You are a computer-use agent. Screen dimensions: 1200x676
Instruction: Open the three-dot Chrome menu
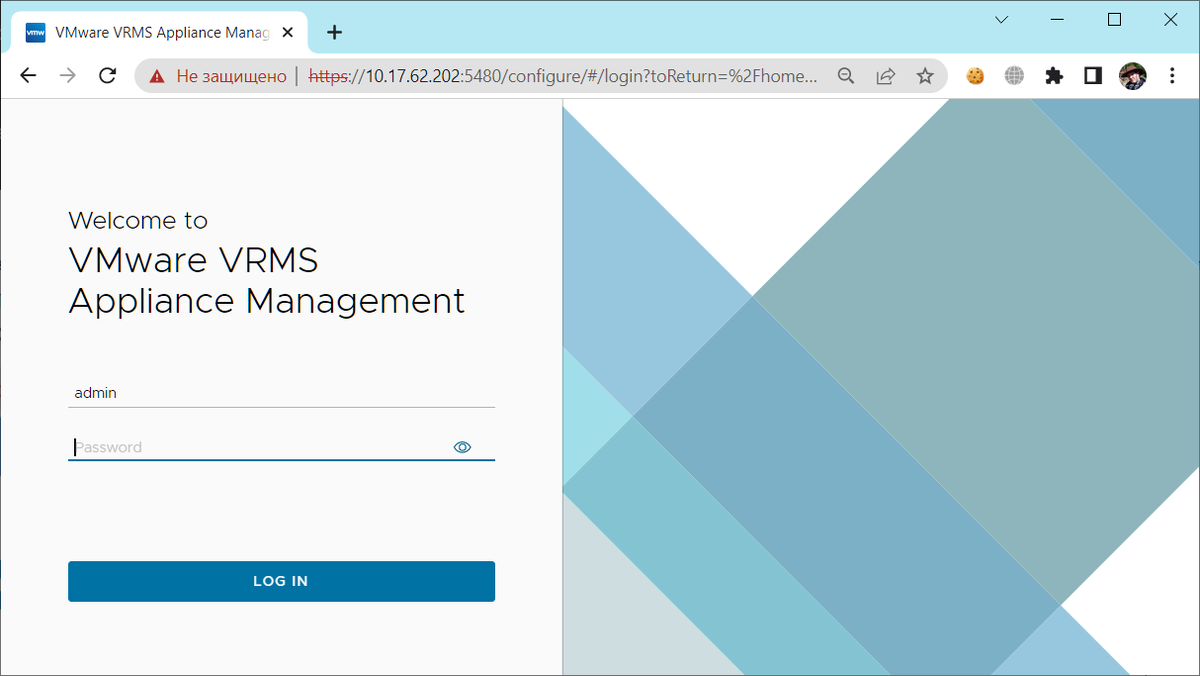(x=1171, y=75)
